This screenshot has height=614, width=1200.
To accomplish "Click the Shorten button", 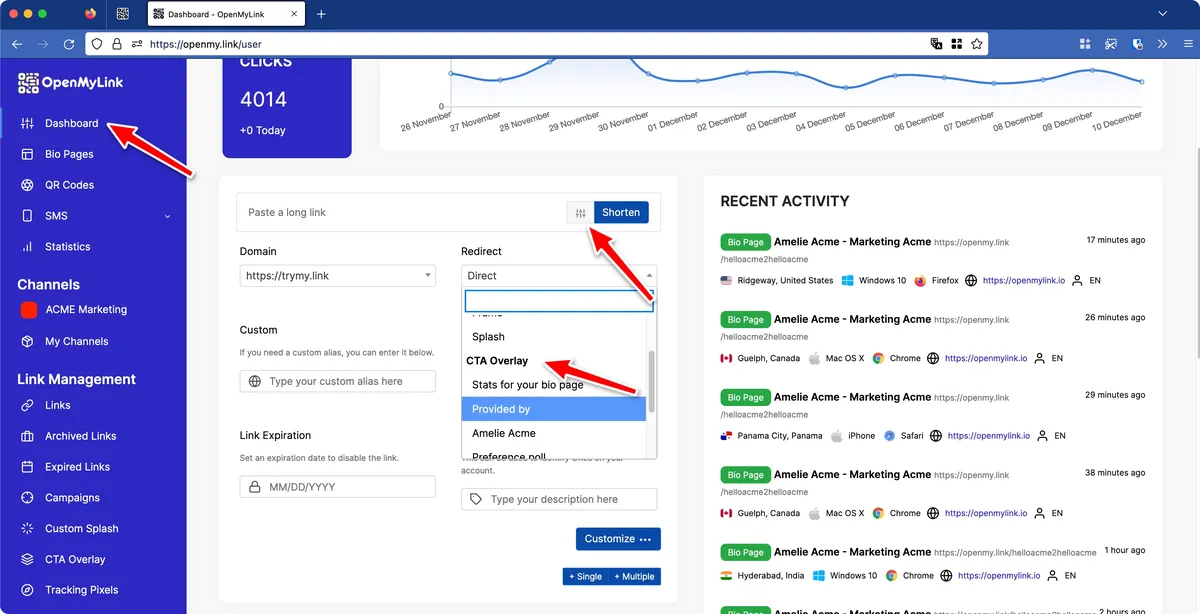I will click(x=621, y=212).
